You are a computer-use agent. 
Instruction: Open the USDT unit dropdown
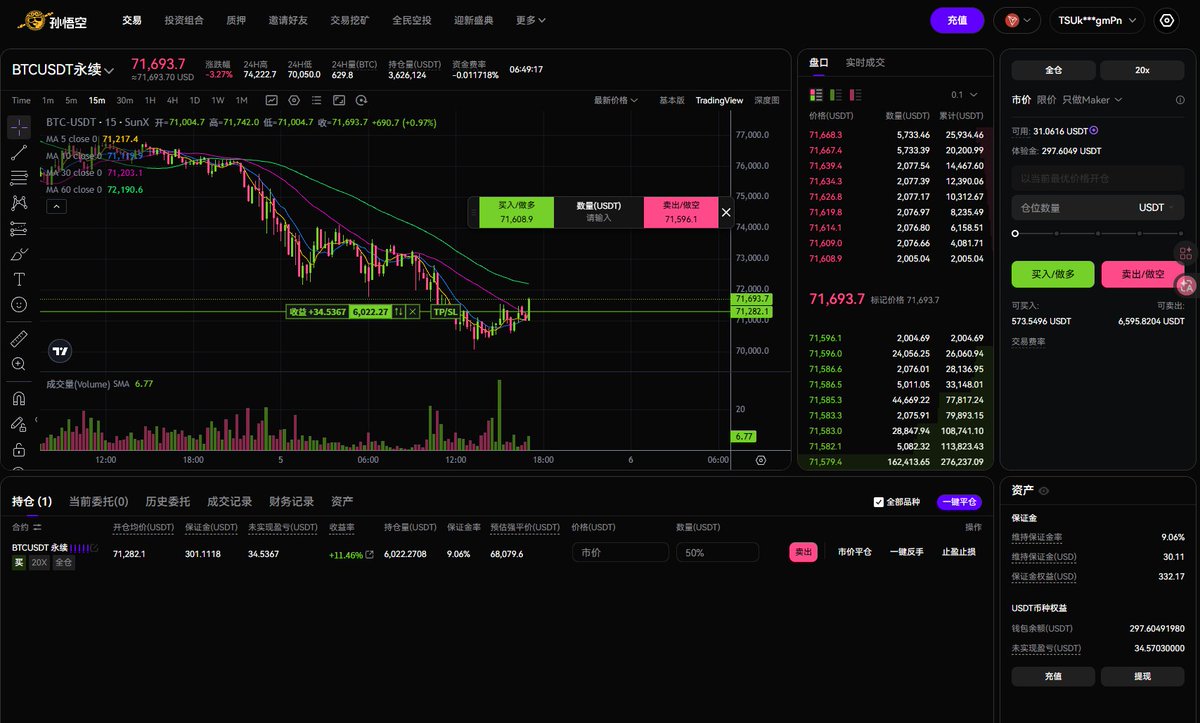tap(1157, 207)
